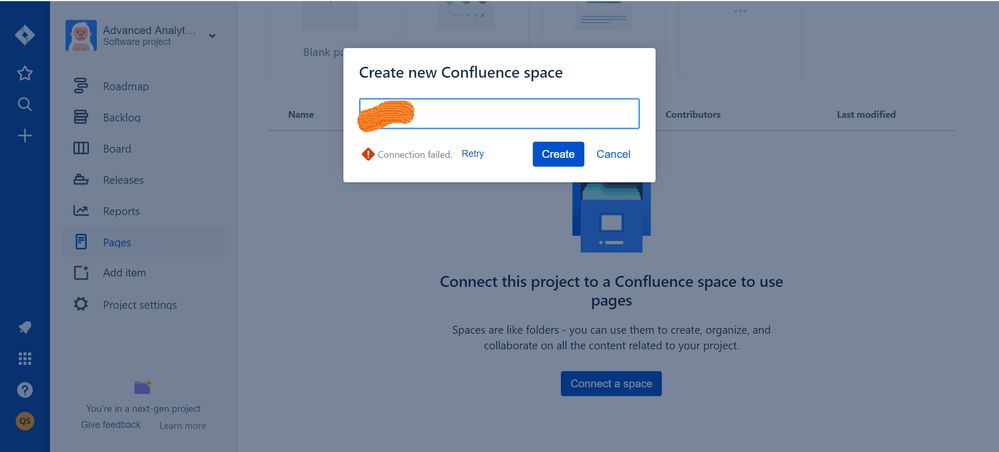Open Jira home diamond logo
Viewport: 999px width, 452px height.
pos(25,36)
